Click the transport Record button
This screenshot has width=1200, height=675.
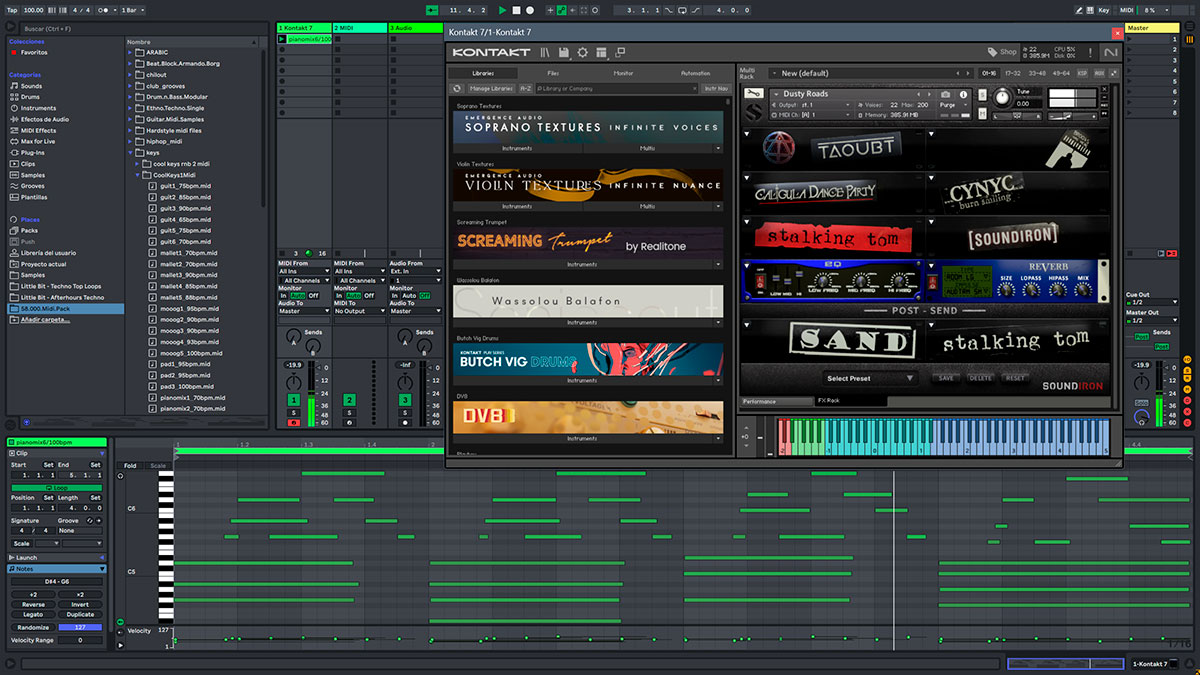[x=530, y=10]
